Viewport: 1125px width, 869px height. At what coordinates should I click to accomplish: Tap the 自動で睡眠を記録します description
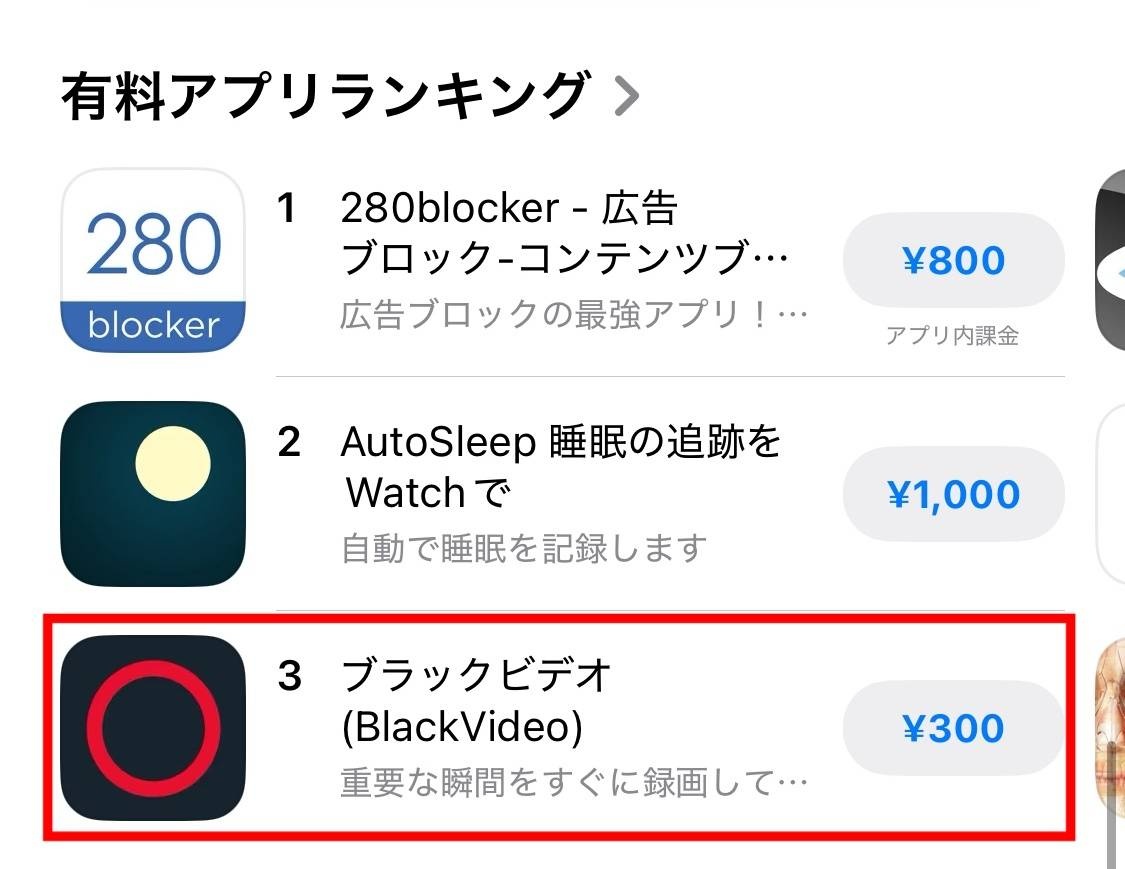524,548
